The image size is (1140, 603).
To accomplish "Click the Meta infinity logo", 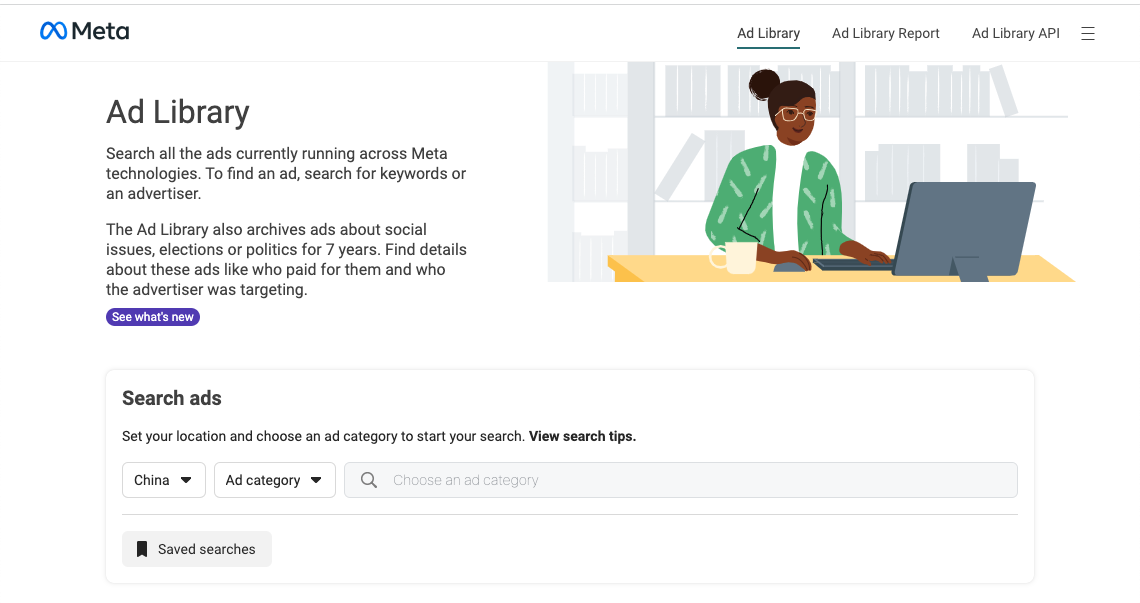I will 52,31.
